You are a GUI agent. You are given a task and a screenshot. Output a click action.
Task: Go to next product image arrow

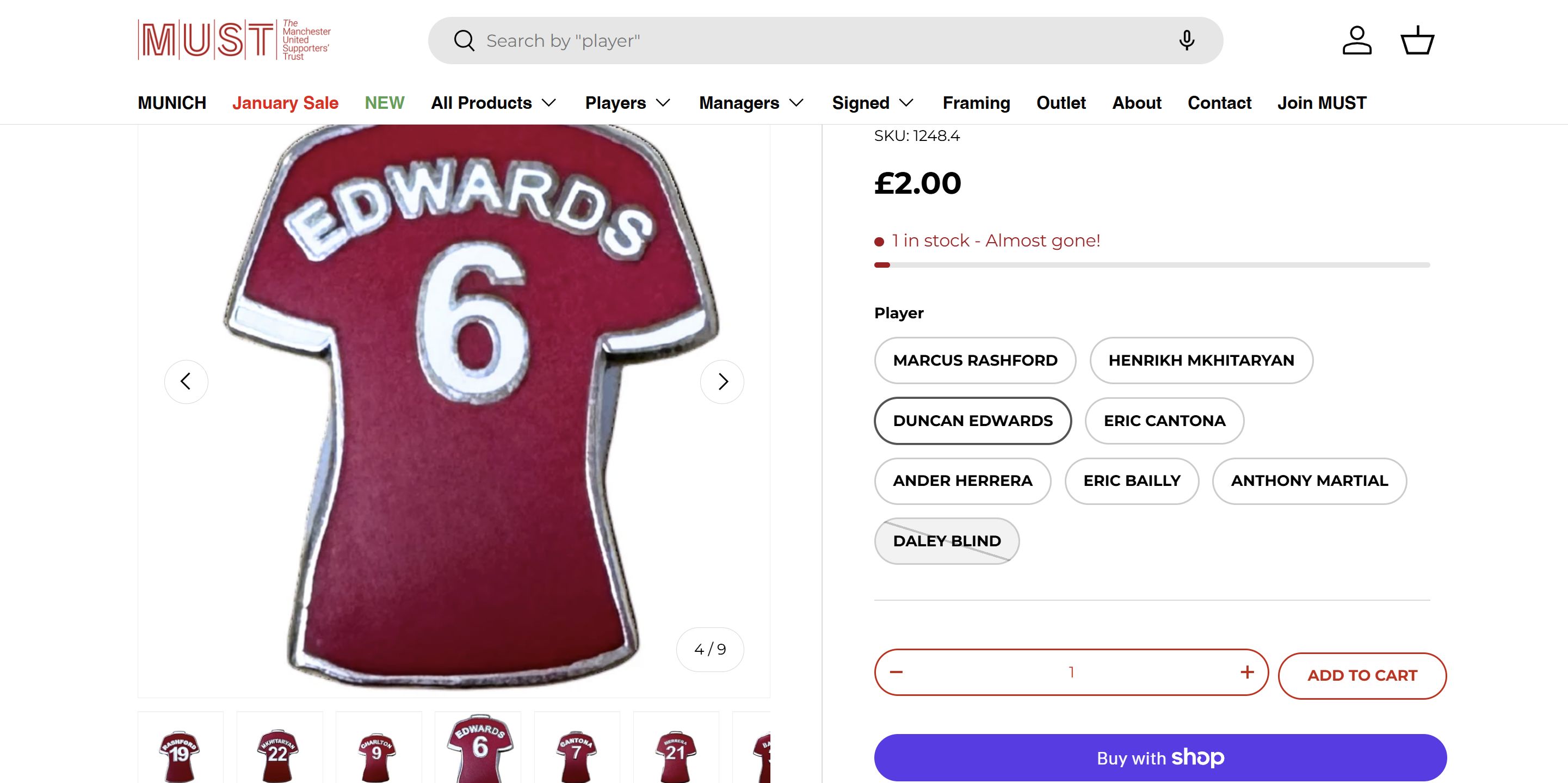tap(722, 382)
